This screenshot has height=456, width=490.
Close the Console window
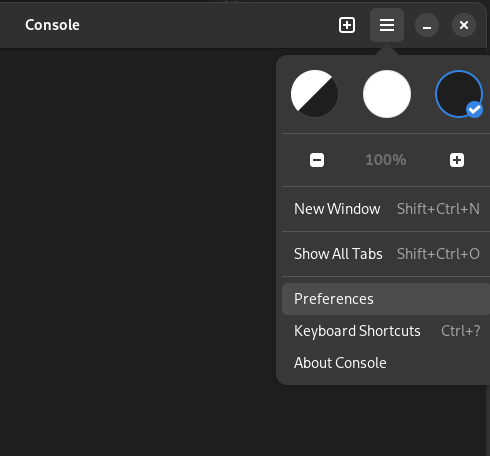click(464, 25)
